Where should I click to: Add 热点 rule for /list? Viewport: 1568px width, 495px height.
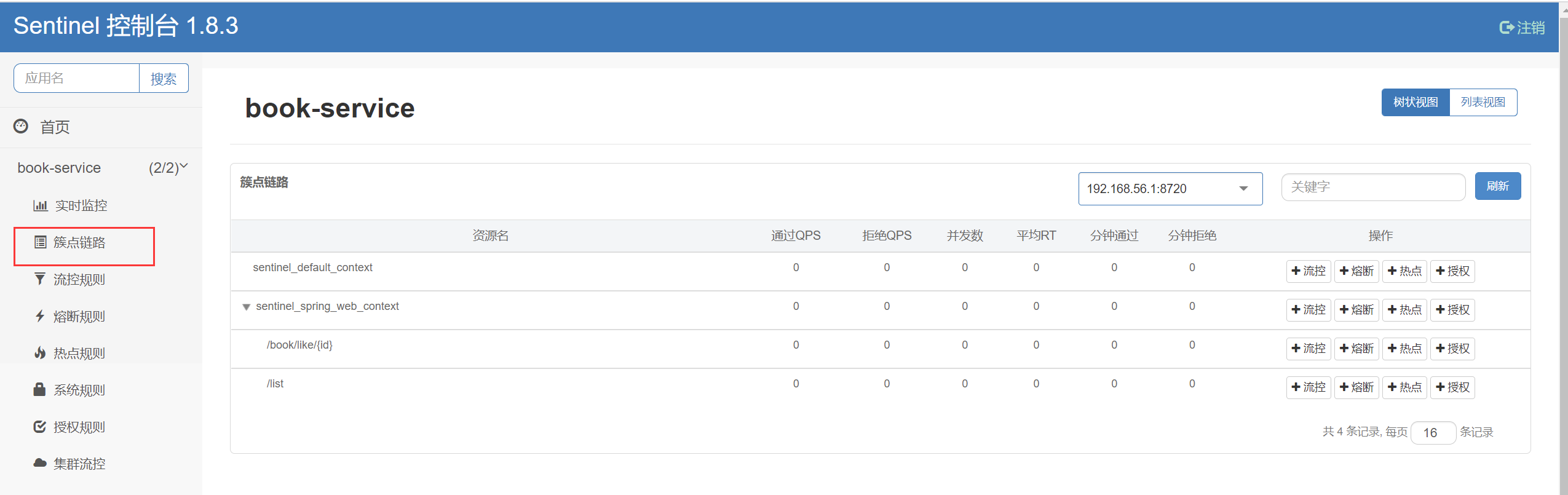(x=1404, y=387)
